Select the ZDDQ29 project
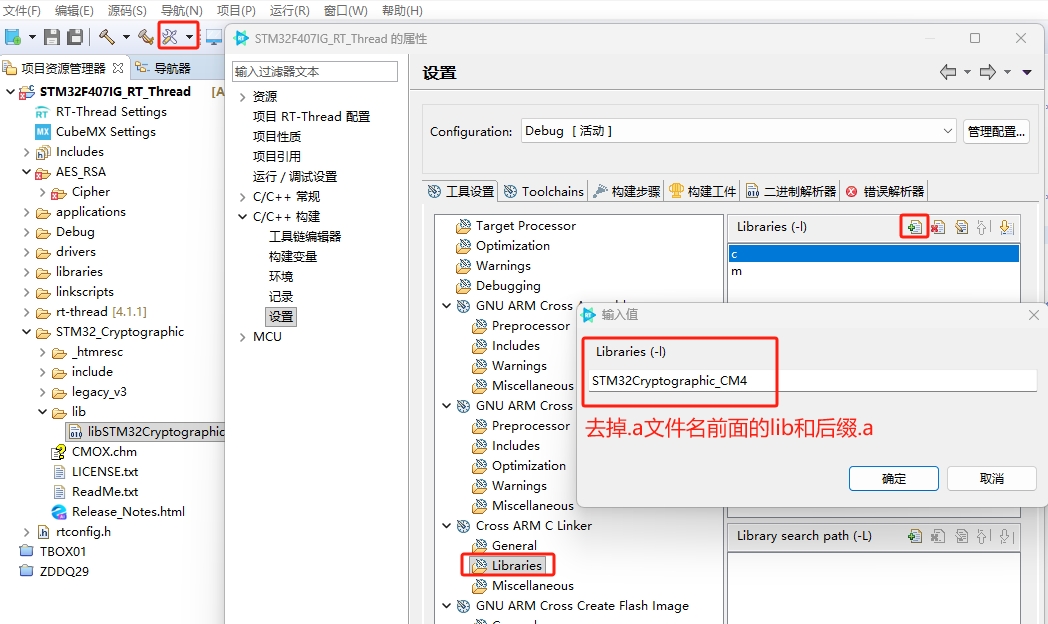 coord(63,571)
